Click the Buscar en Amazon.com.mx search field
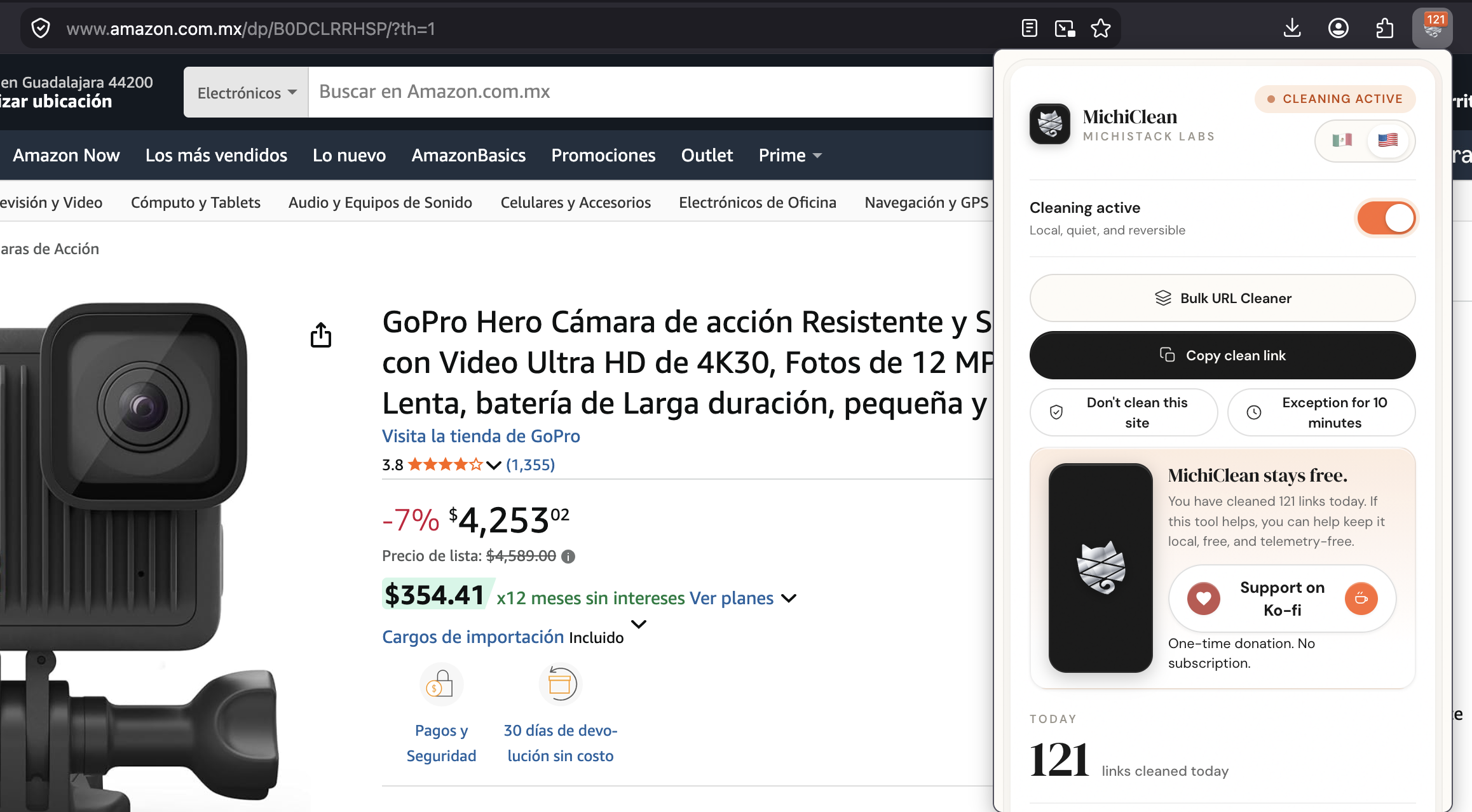 (651, 92)
